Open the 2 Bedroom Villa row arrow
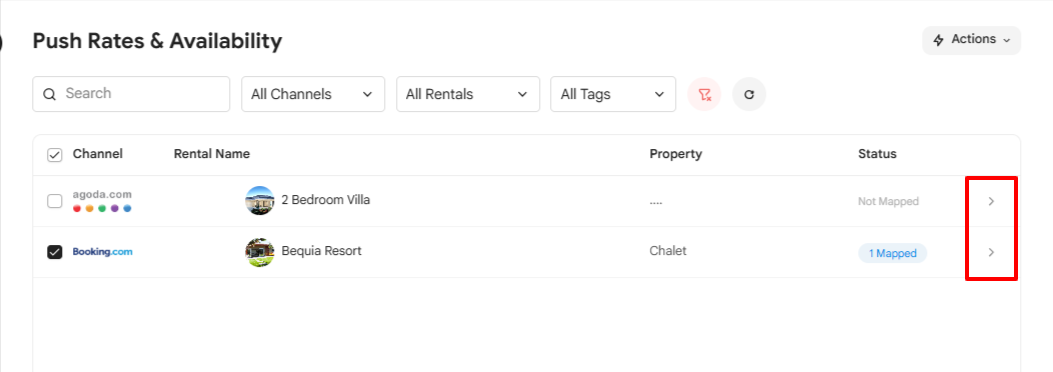This screenshot has width=1053, height=372. tap(991, 201)
